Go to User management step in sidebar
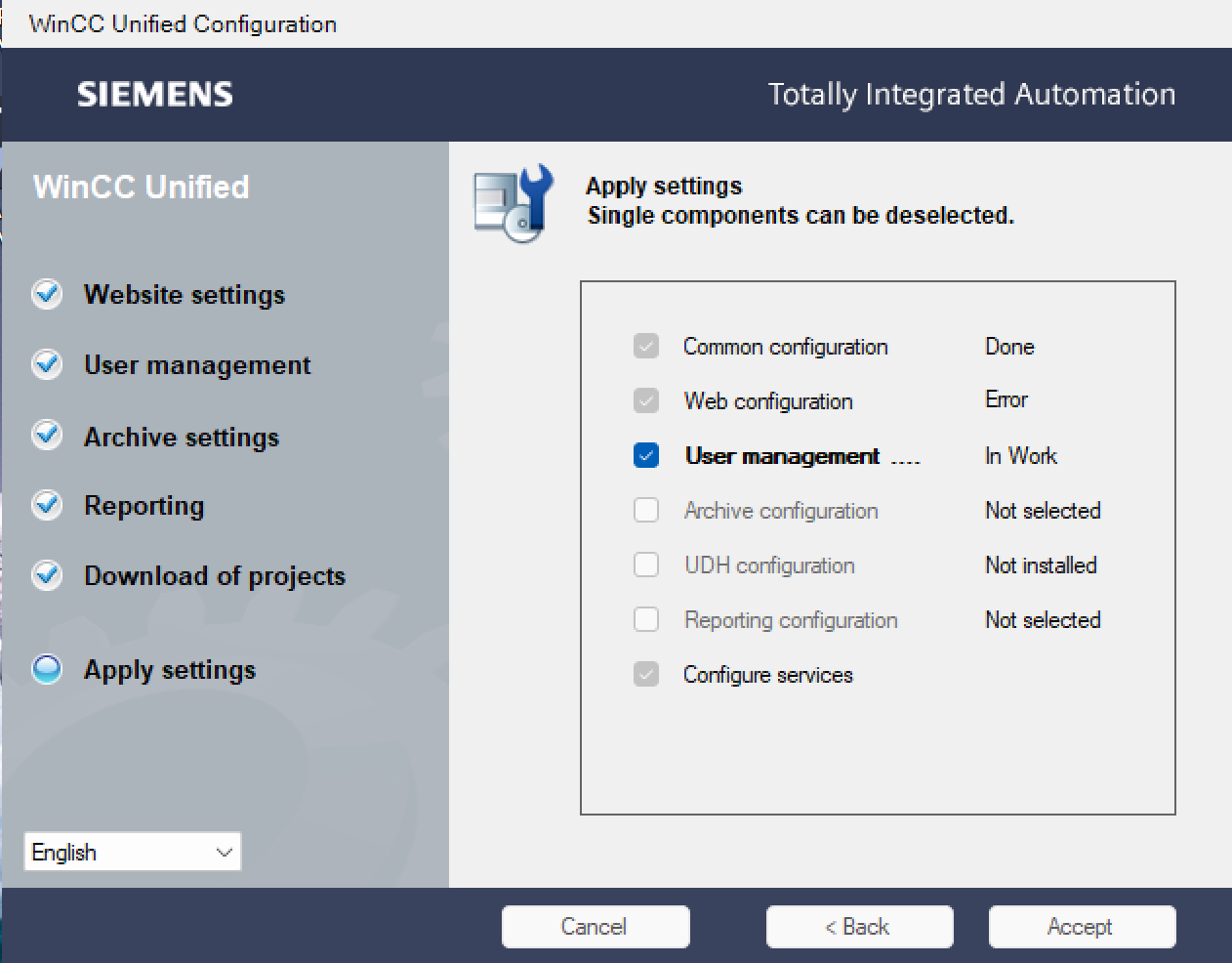The height and width of the screenshot is (963, 1232). 197,365
